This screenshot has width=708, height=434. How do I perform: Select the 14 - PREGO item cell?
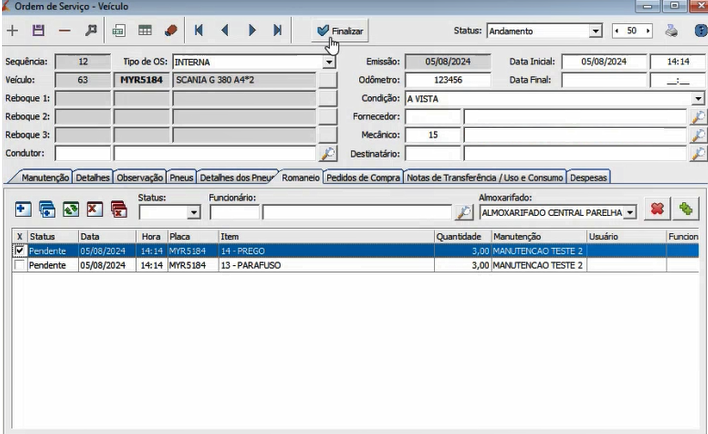[x=326, y=251]
